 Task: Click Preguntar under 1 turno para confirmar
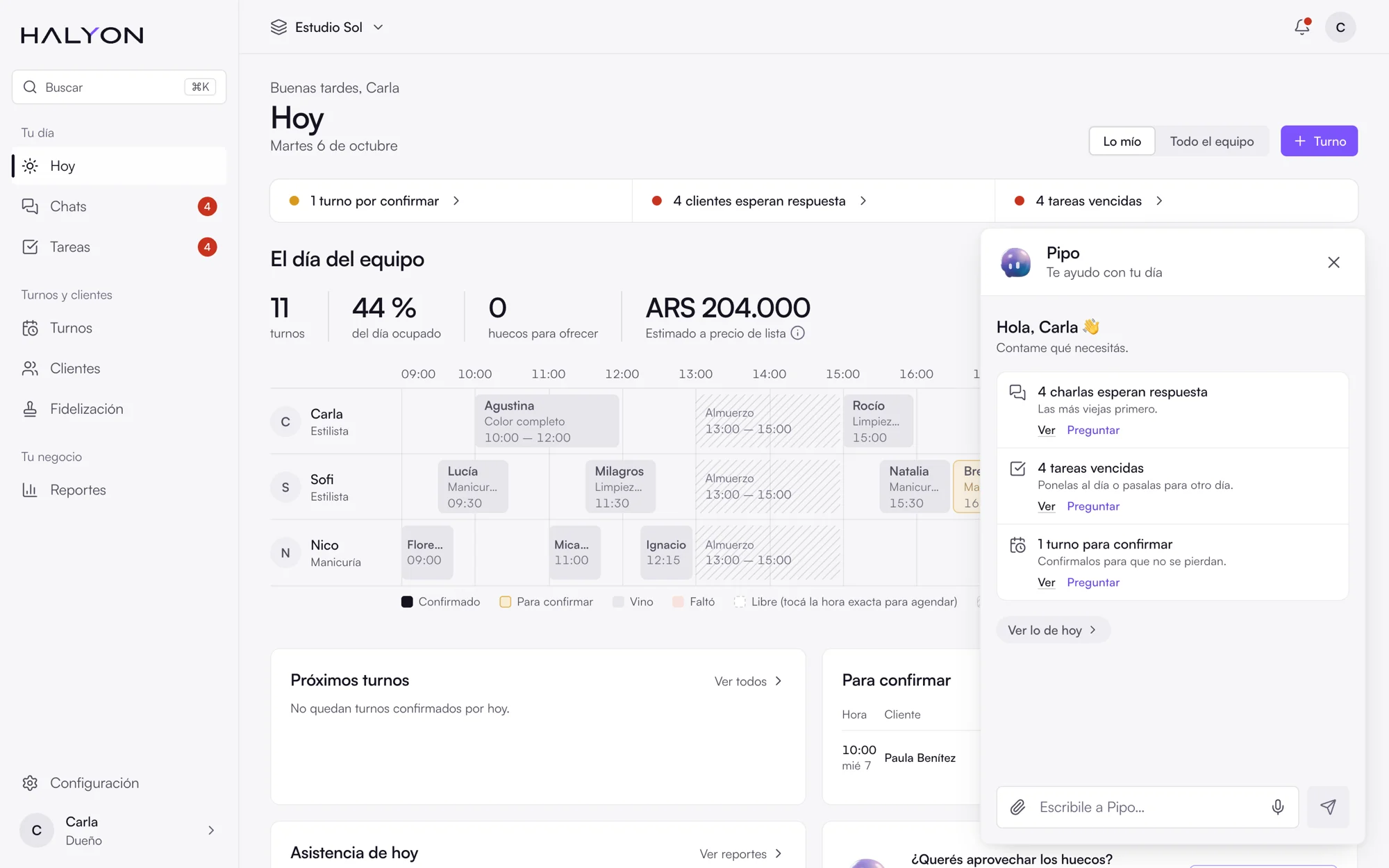click(x=1093, y=582)
